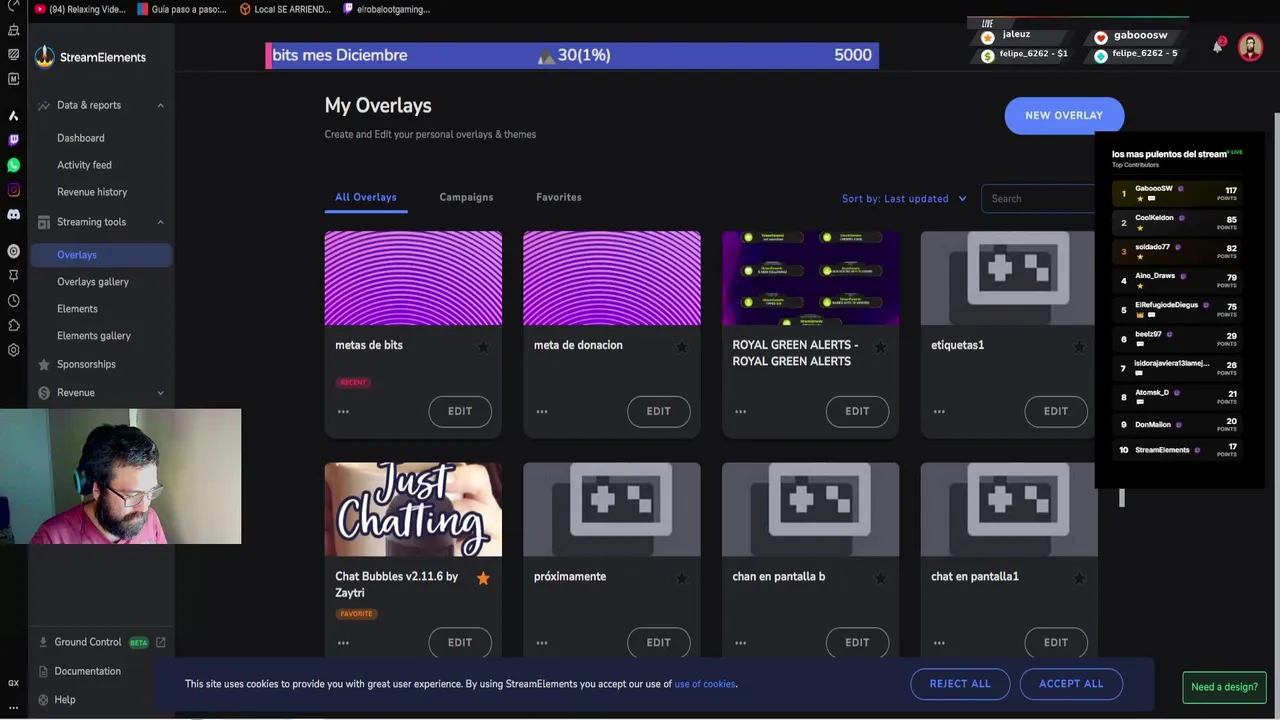
Task: Favorite the próximamente overlay star
Action: tap(682, 578)
